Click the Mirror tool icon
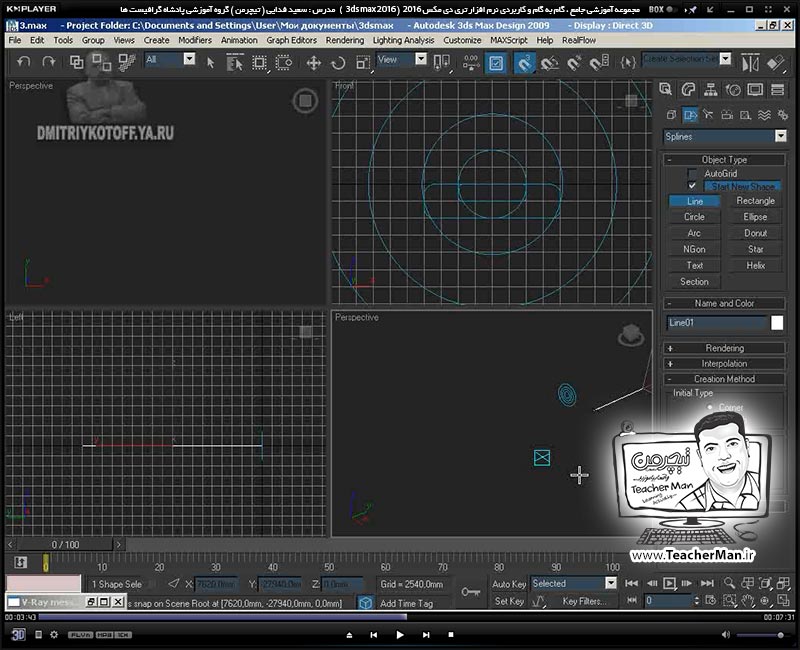Image resolution: width=800 pixels, height=650 pixels. (750, 63)
